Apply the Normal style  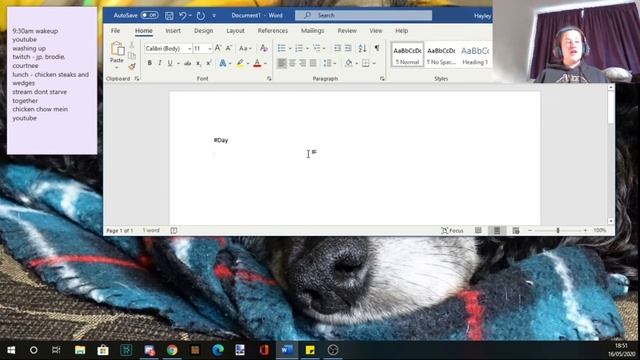[407, 55]
